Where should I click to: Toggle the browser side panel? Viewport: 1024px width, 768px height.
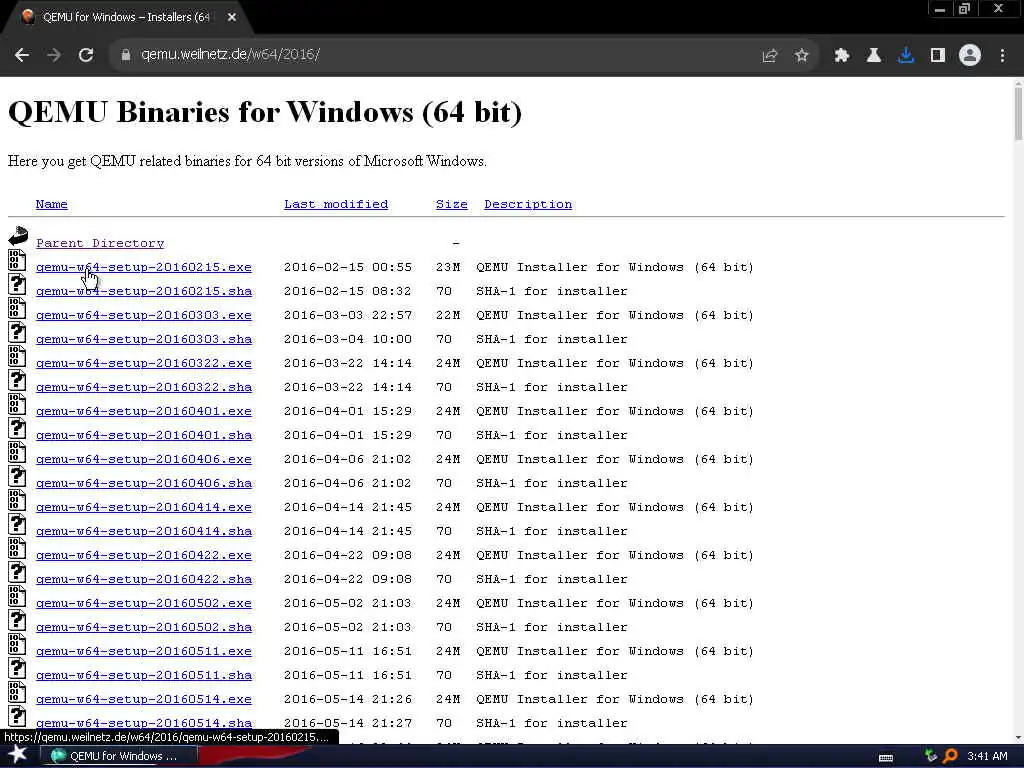pos(938,56)
